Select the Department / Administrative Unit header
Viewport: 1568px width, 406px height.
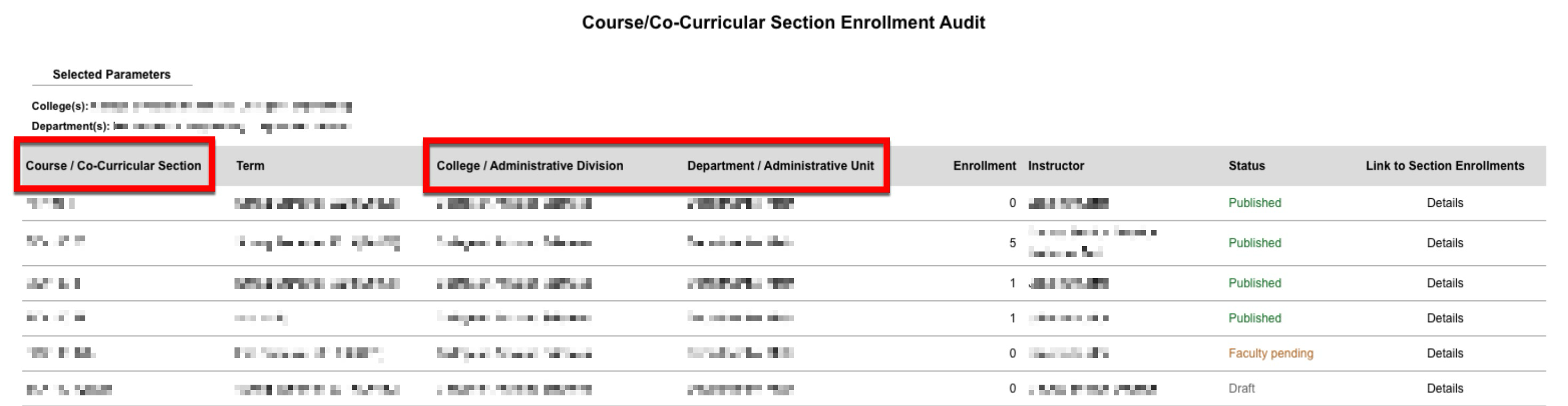point(780,166)
